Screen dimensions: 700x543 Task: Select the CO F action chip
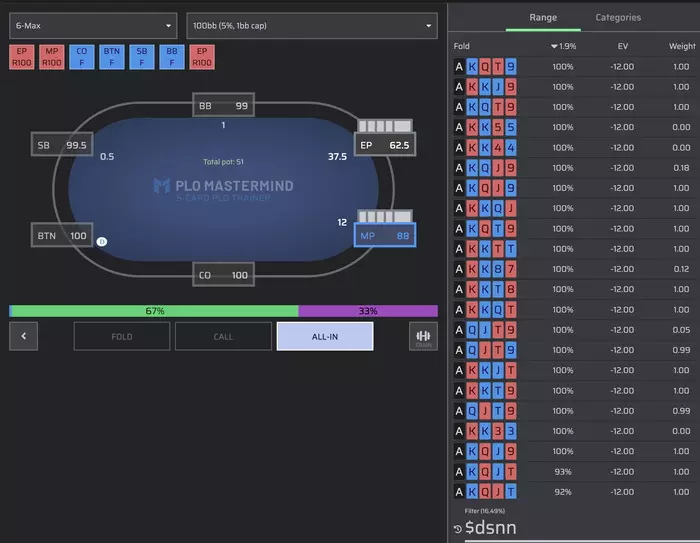[82, 57]
